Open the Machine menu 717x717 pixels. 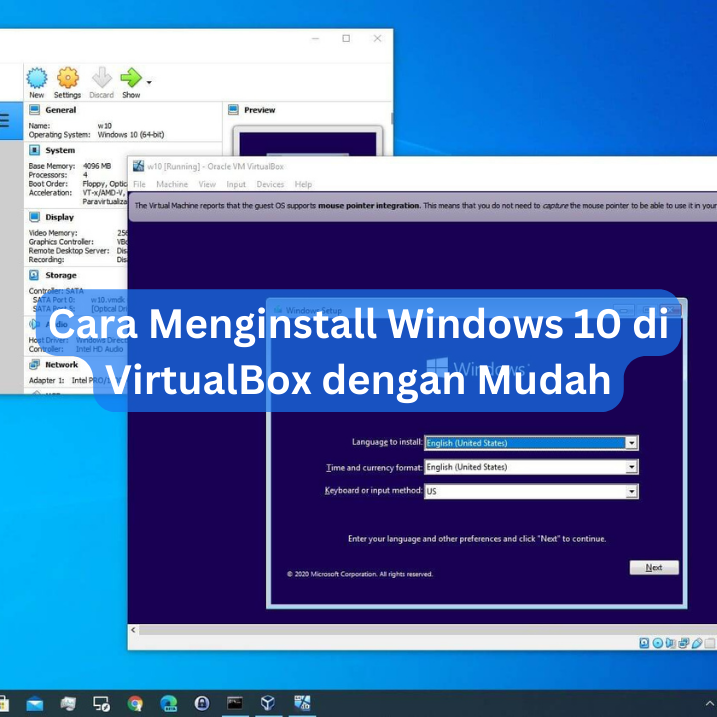click(172, 184)
